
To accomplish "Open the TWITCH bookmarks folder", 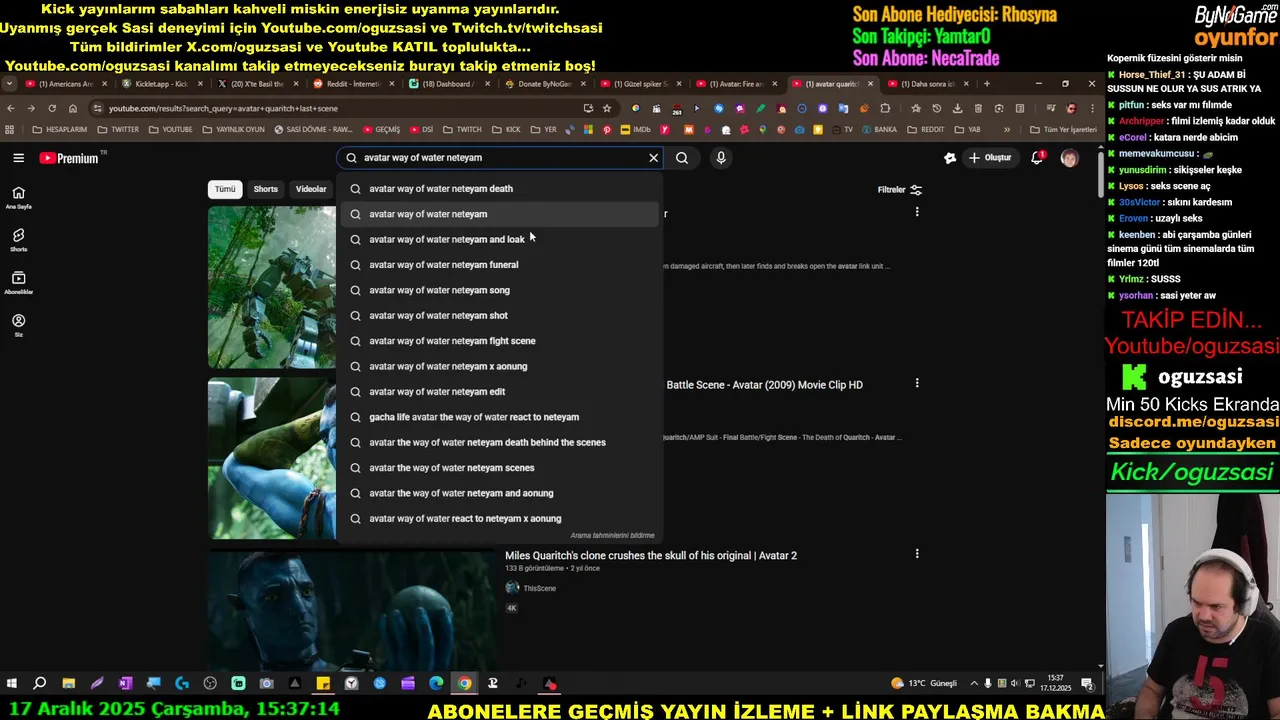I will pyautogui.click(x=462, y=129).
